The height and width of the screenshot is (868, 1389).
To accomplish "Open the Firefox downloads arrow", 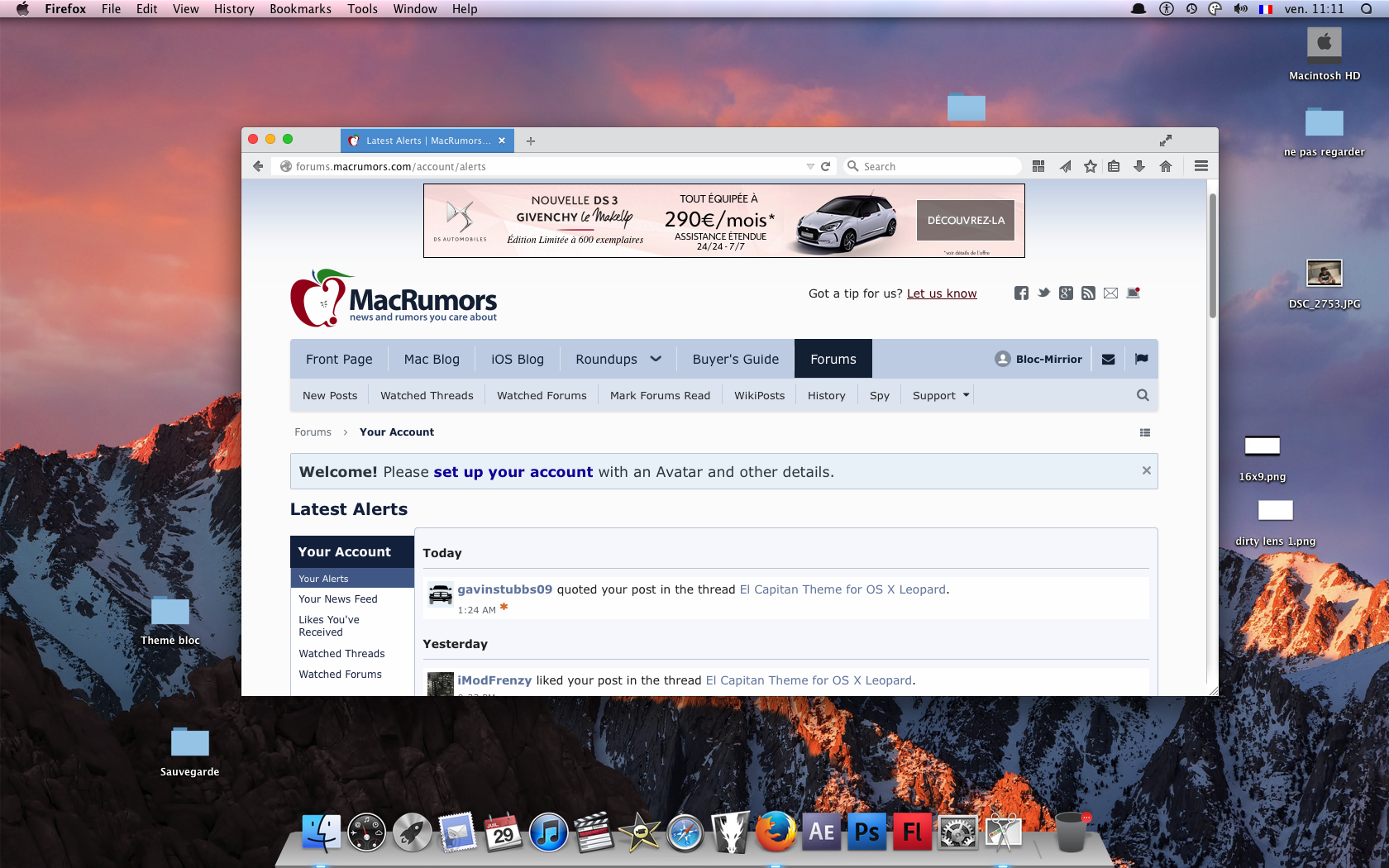I will click(x=1139, y=166).
